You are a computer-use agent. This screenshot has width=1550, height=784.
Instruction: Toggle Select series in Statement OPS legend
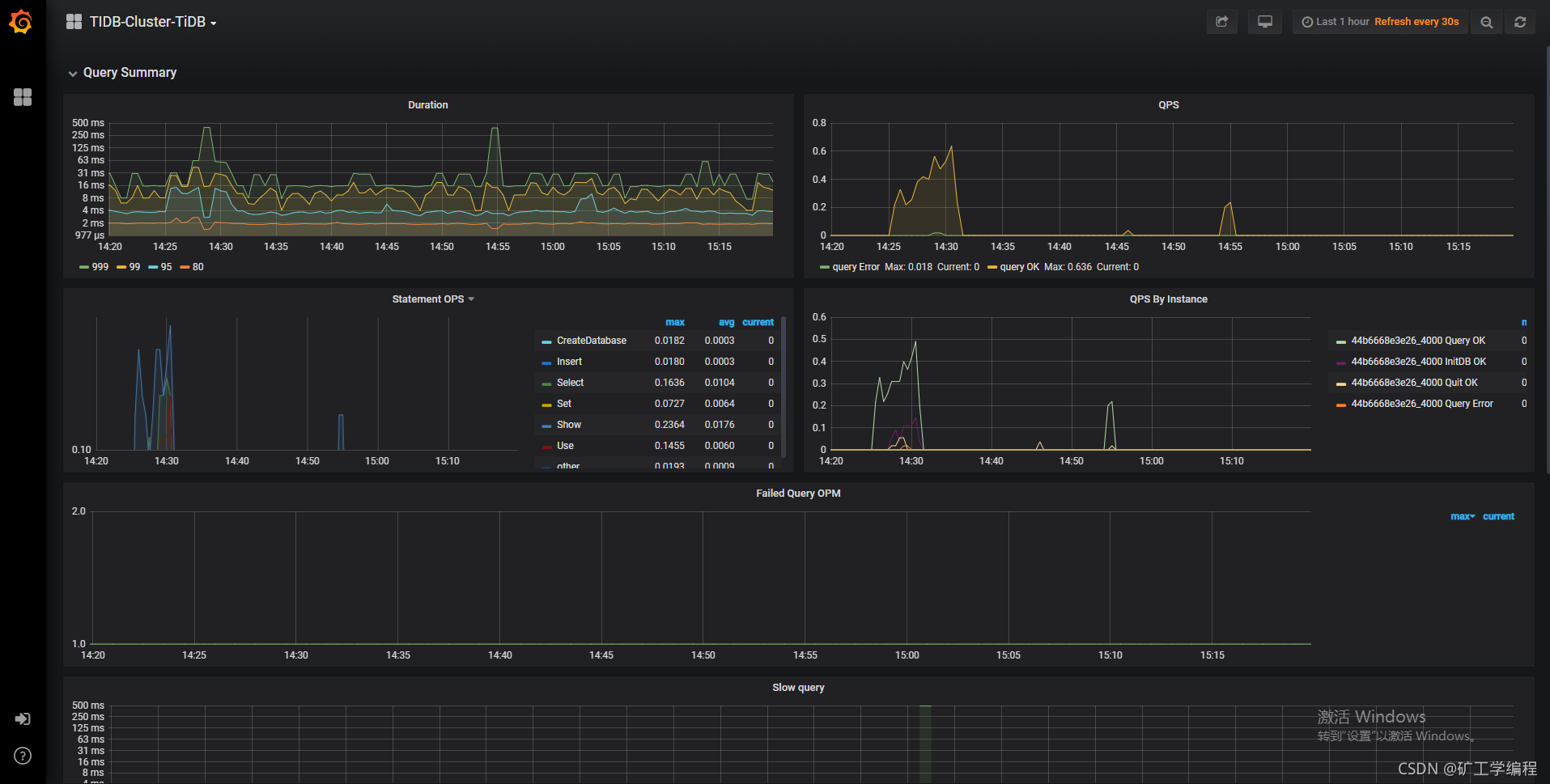coord(570,383)
